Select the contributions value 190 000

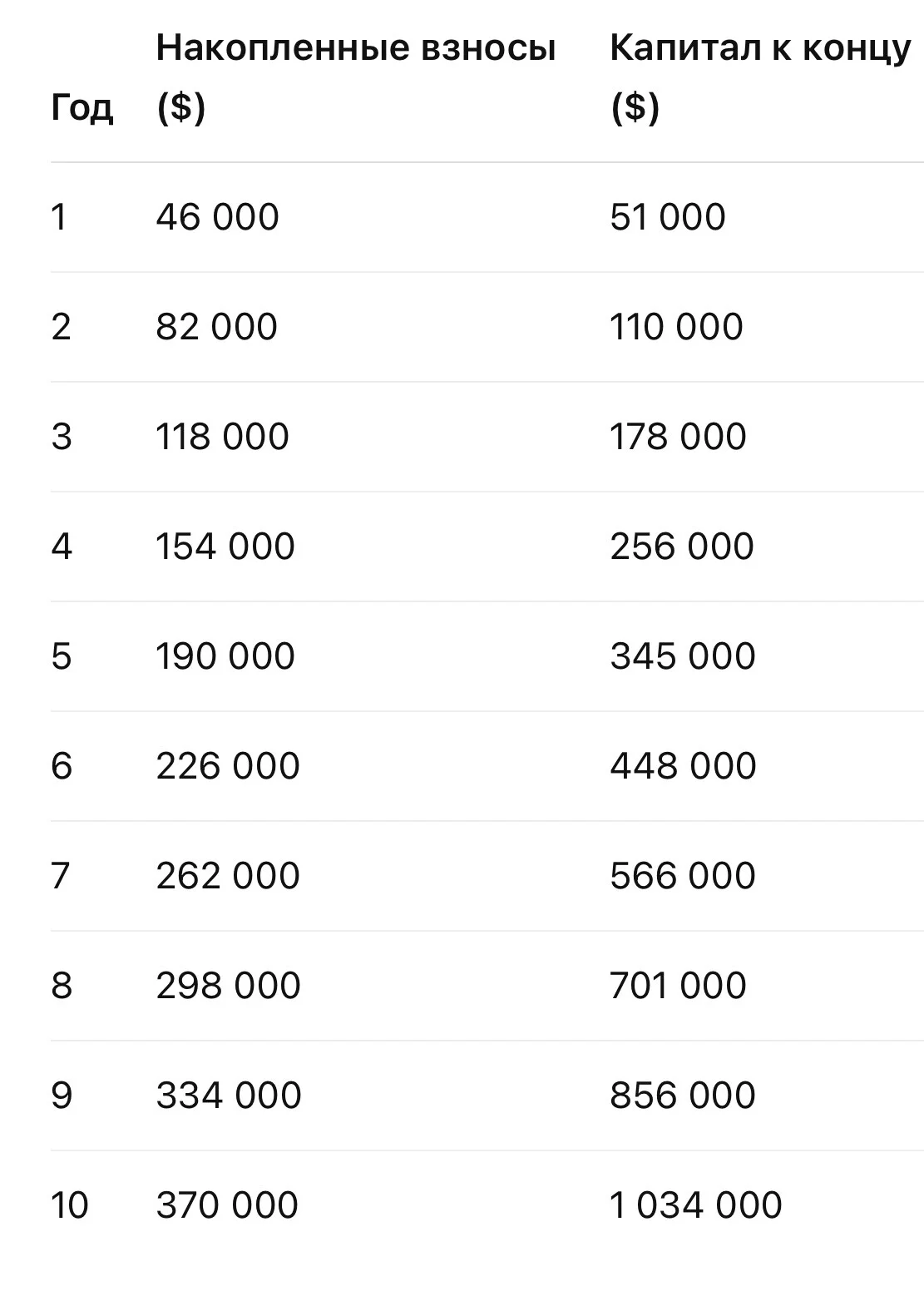click(225, 656)
